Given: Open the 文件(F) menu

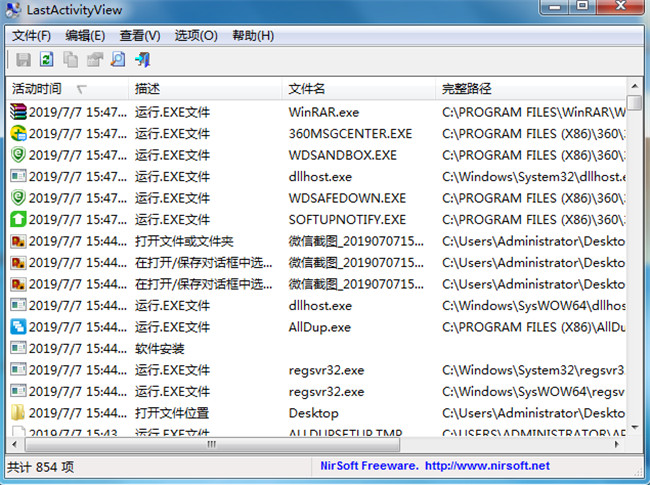Looking at the screenshot, I should [x=31, y=36].
